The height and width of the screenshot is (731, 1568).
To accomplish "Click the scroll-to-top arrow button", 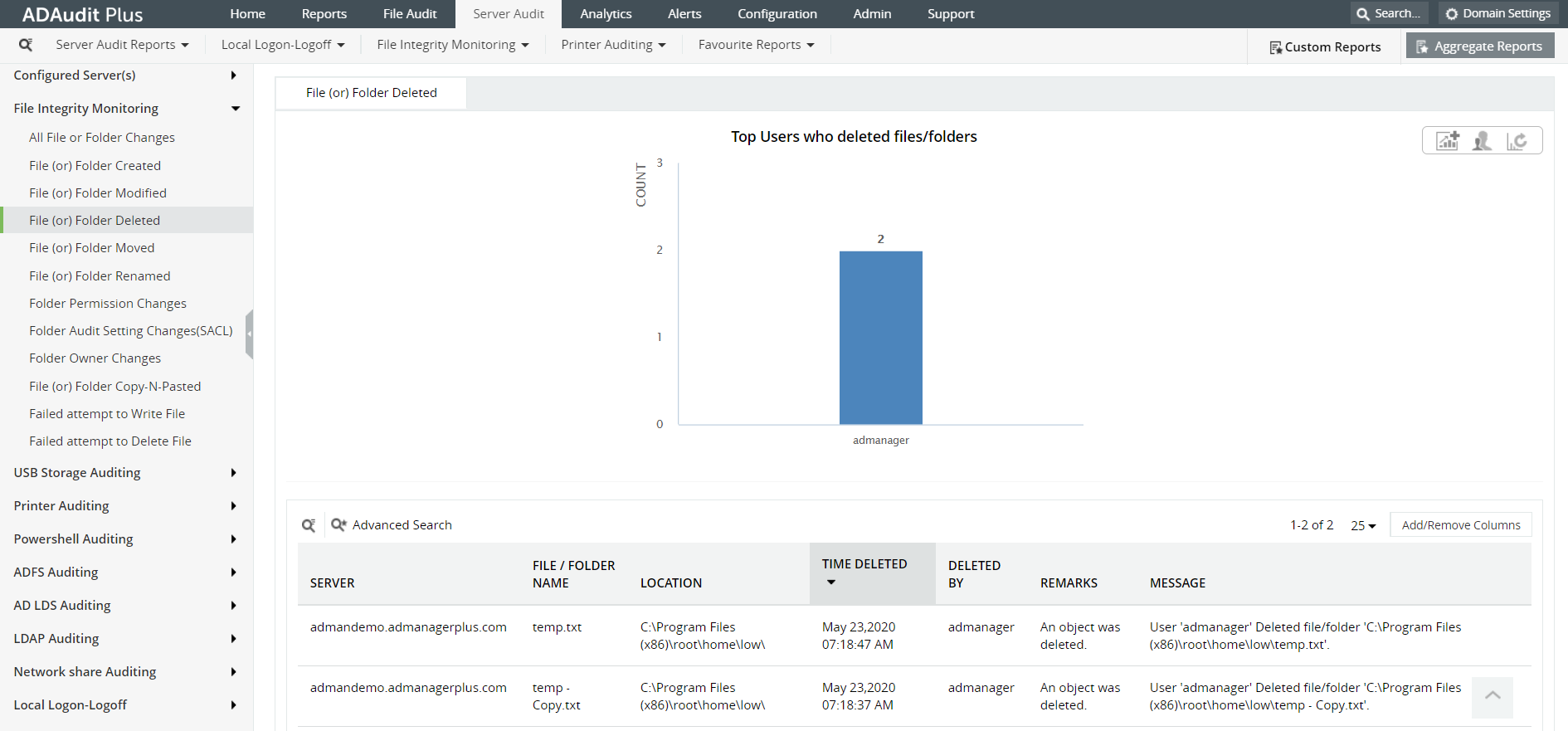I will pos(1493,697).
